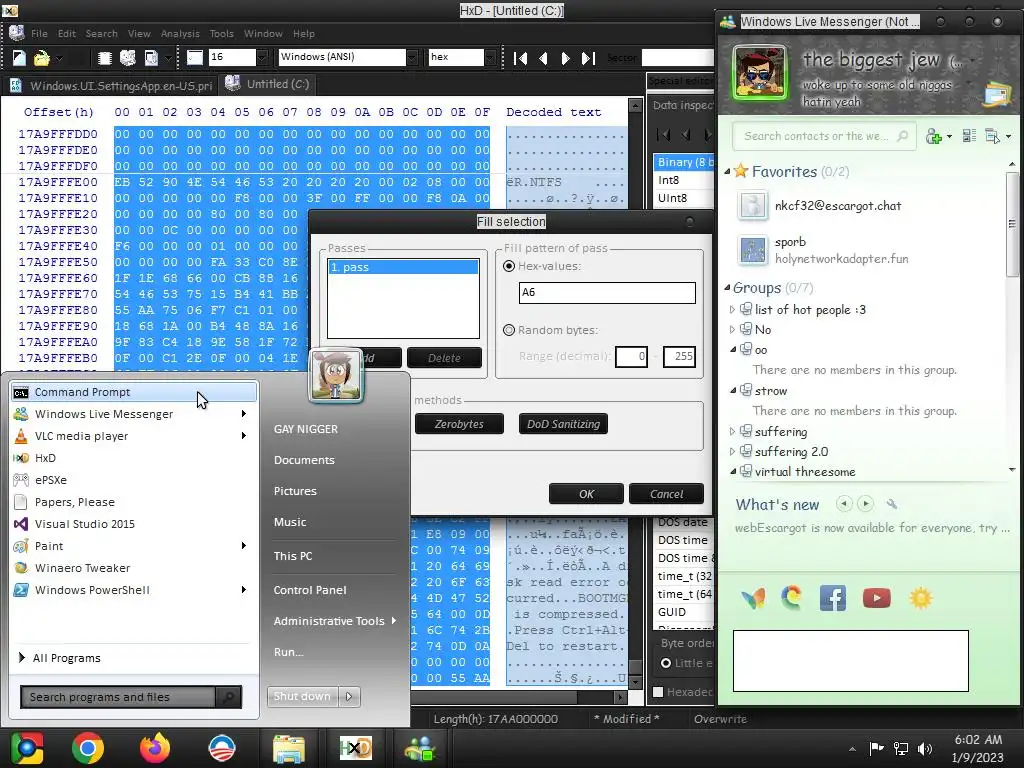Click the Hex-values input field containing A6
The width and height of the screenshot is (1024, 768).
tap(607, 293)
